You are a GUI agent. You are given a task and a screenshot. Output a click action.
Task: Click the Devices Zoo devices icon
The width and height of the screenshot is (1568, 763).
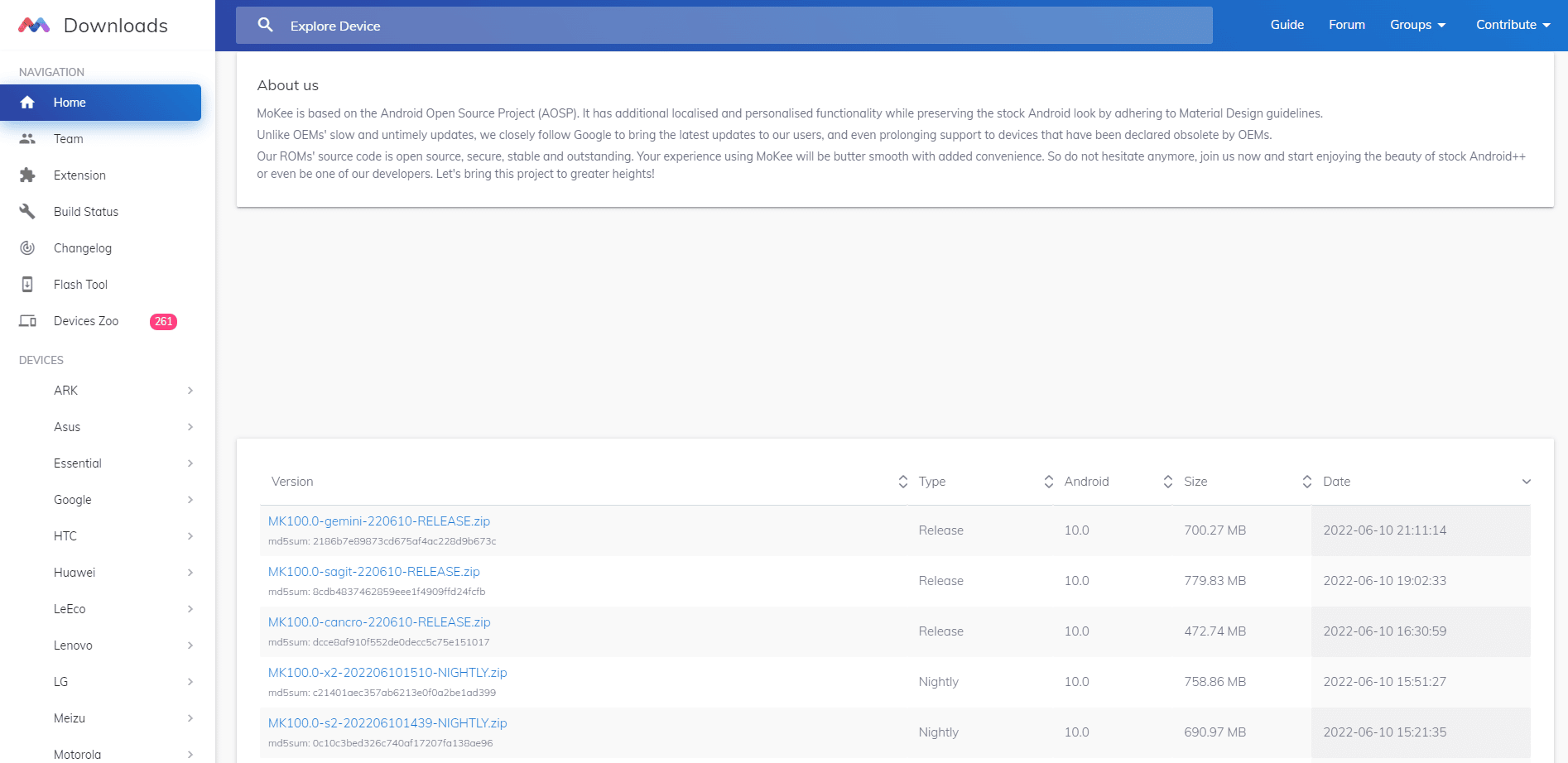pyautogui.click(x=27, y=321)
